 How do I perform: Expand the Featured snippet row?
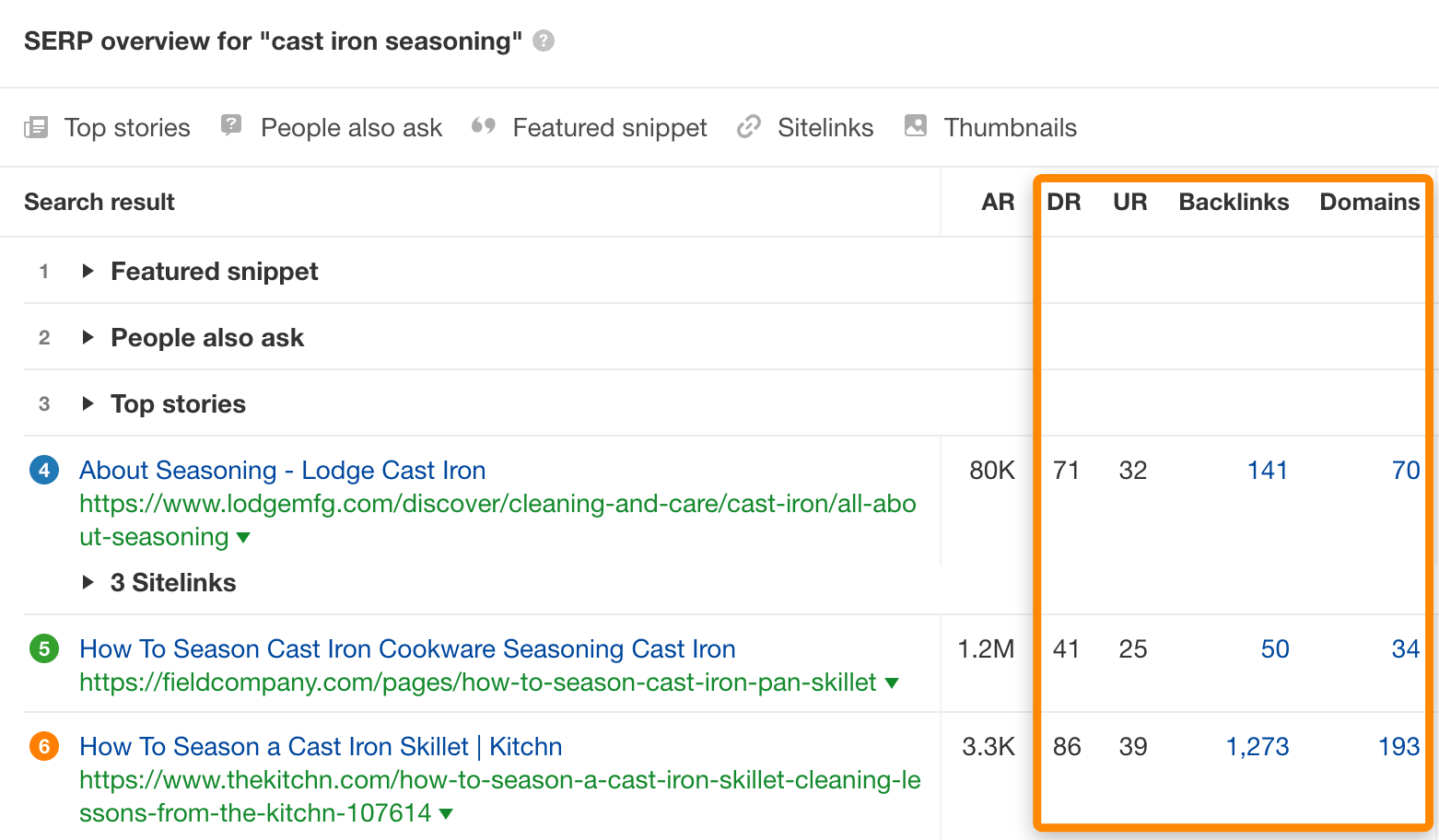click(x=88, y=271)
